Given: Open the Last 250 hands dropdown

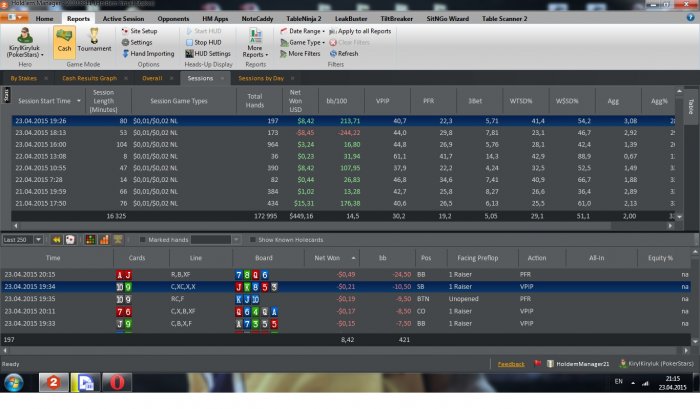Looking at the screenshot, I should 38,240.
